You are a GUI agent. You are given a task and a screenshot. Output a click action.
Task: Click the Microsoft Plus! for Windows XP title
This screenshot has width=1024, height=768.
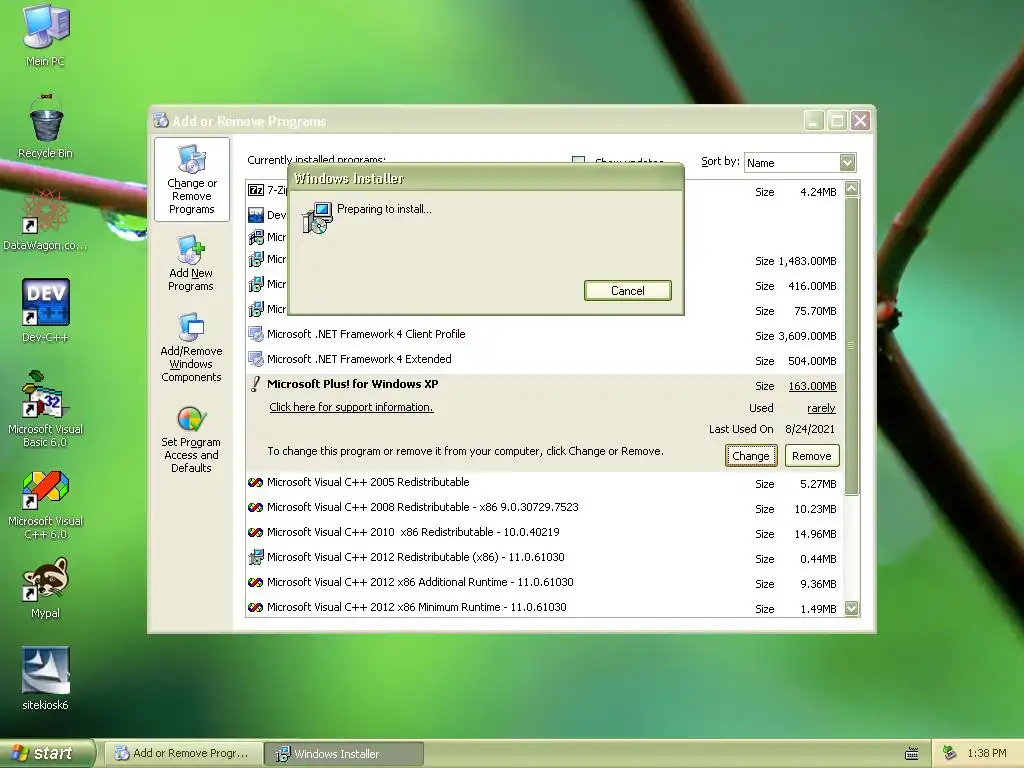[x=353, y=384]
